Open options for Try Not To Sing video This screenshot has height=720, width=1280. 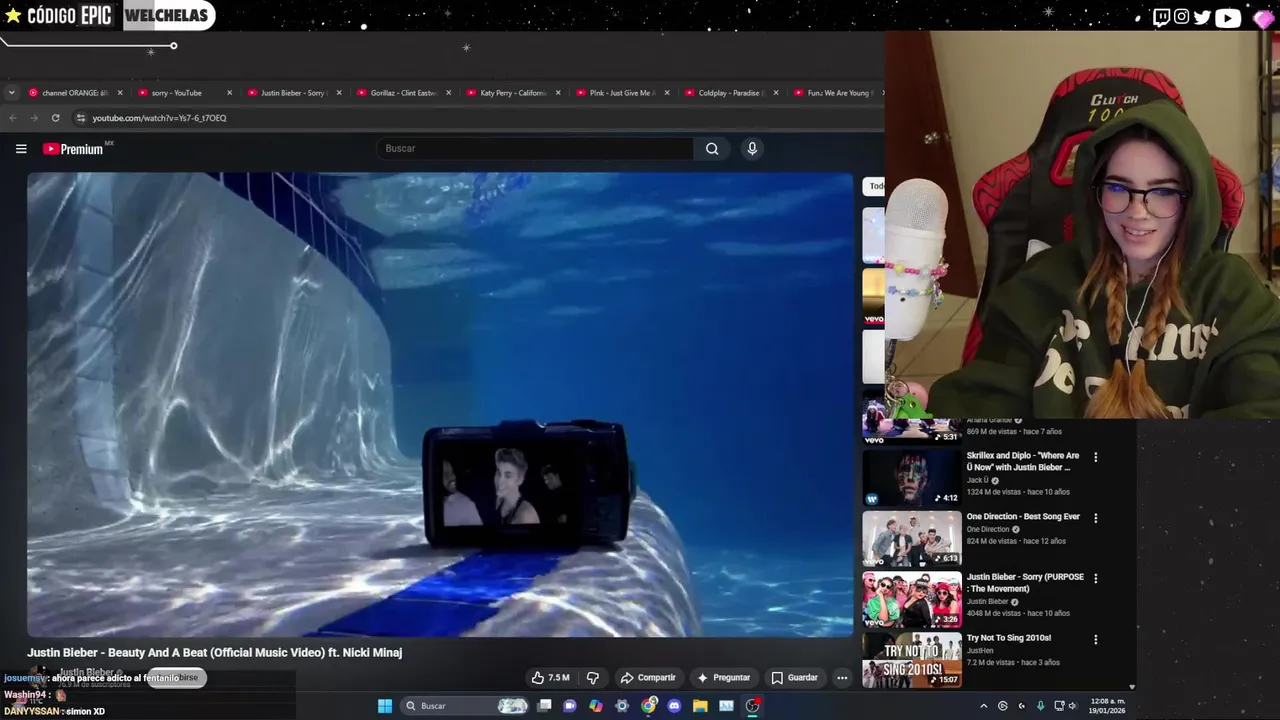pos(1095,639)
